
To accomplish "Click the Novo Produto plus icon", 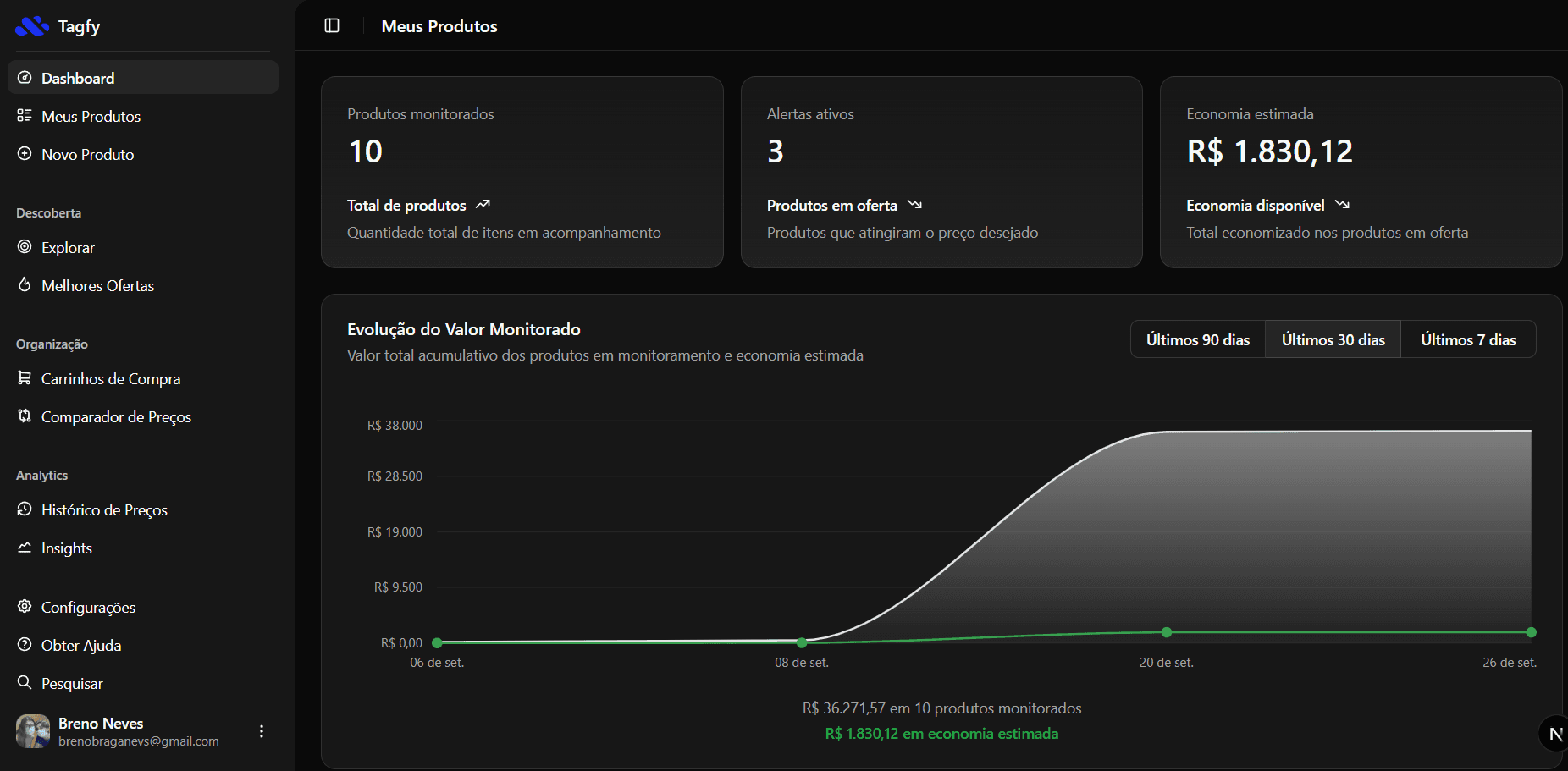I will 25,154.
